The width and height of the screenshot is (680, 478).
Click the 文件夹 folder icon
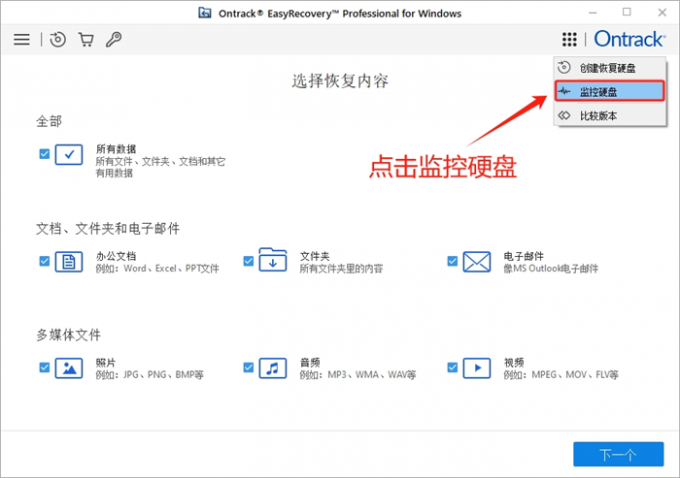pyautogui.click(x=273, y=260)
